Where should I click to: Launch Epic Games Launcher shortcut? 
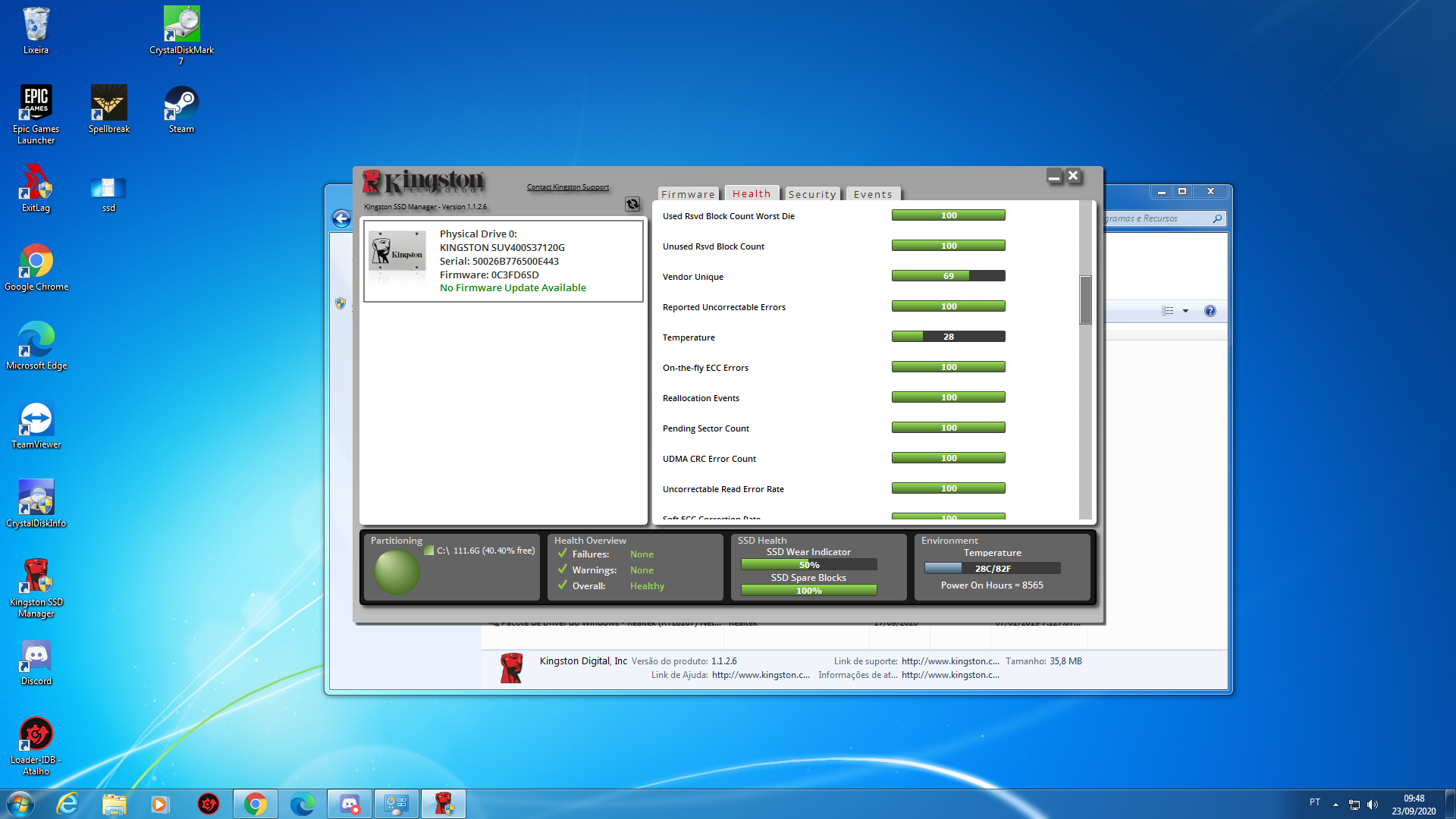tap(36, 114)
